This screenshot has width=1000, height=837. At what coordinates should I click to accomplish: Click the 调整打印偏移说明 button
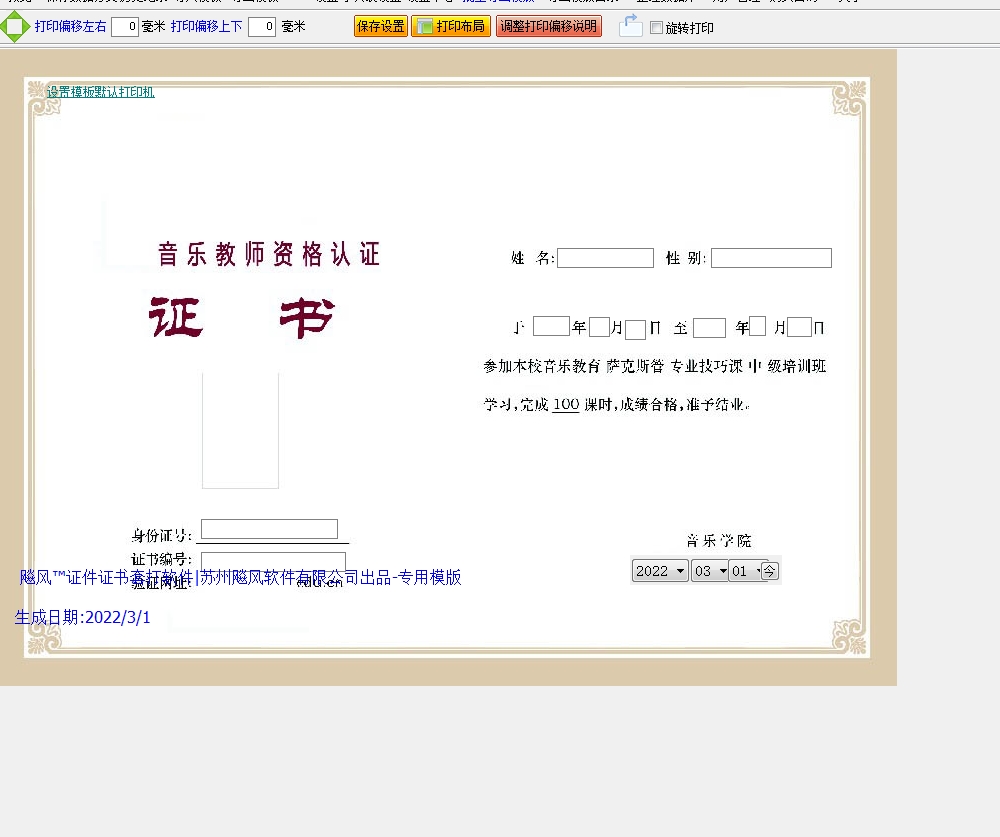pos(549,27)
